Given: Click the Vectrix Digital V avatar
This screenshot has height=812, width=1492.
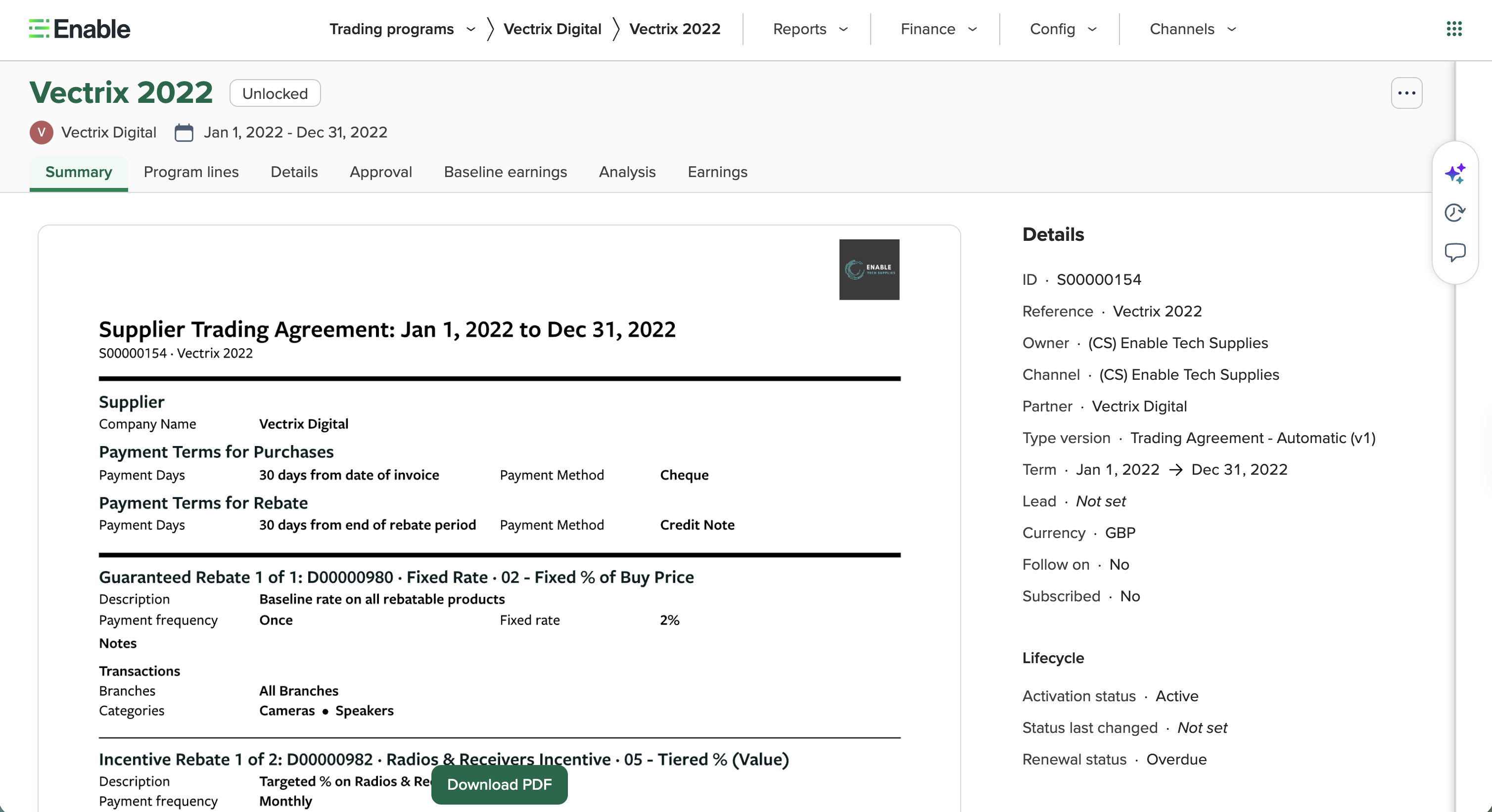Looking at the screenshot, I should point(42,133).
